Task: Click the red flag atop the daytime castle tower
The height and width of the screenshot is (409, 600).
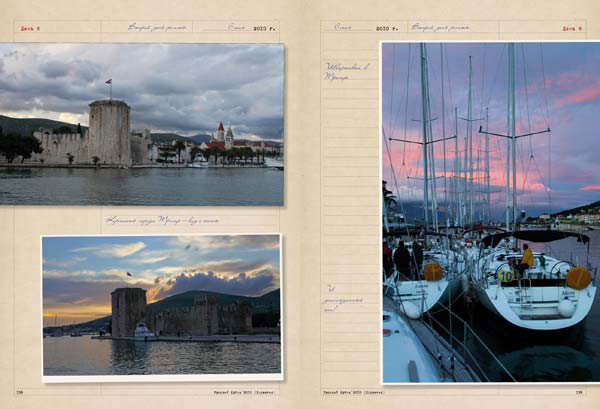Action: 109,84
